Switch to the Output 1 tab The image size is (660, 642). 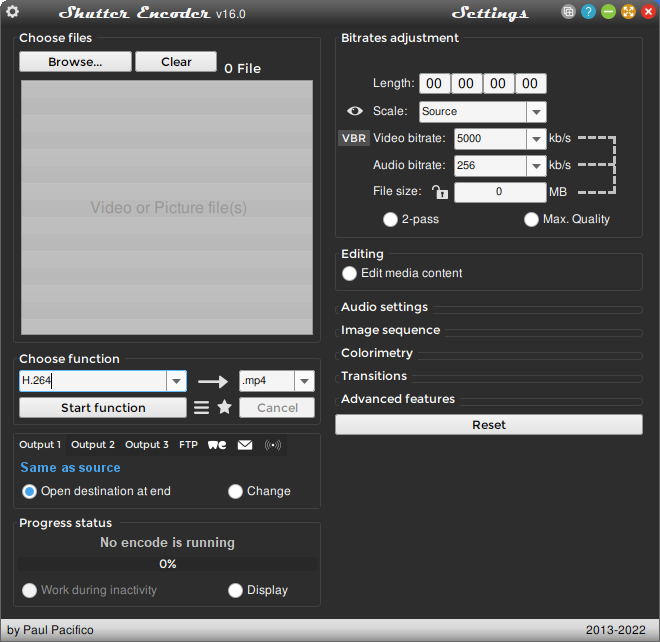pyautogui.click(x=40, y=445)
